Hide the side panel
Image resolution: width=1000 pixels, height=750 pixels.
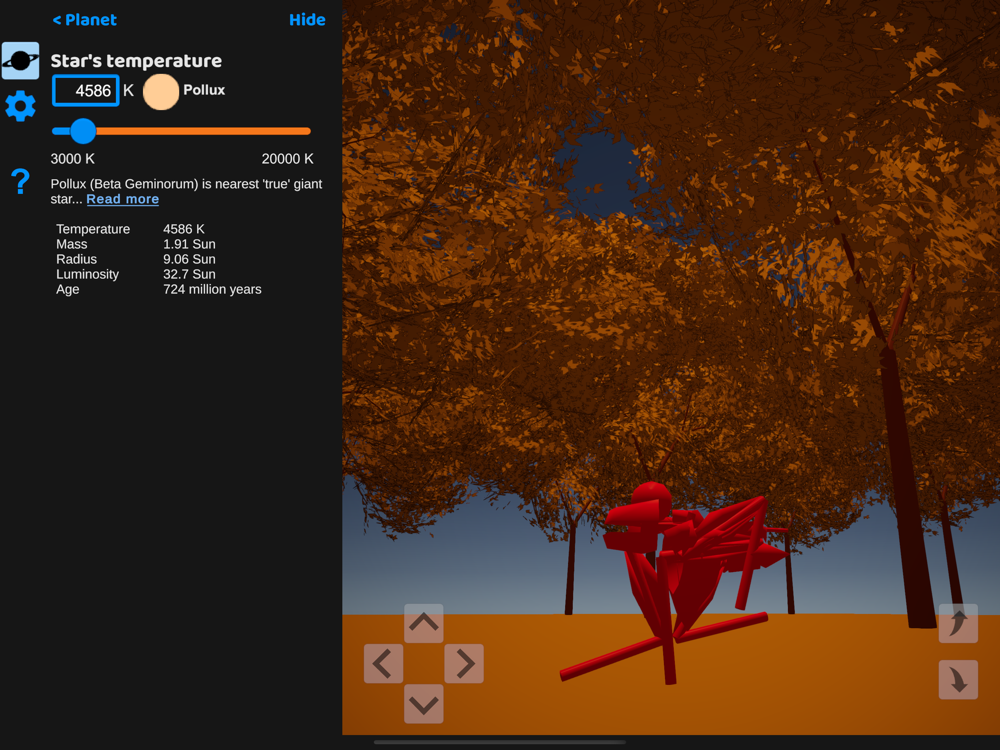(x=307, y=20)
